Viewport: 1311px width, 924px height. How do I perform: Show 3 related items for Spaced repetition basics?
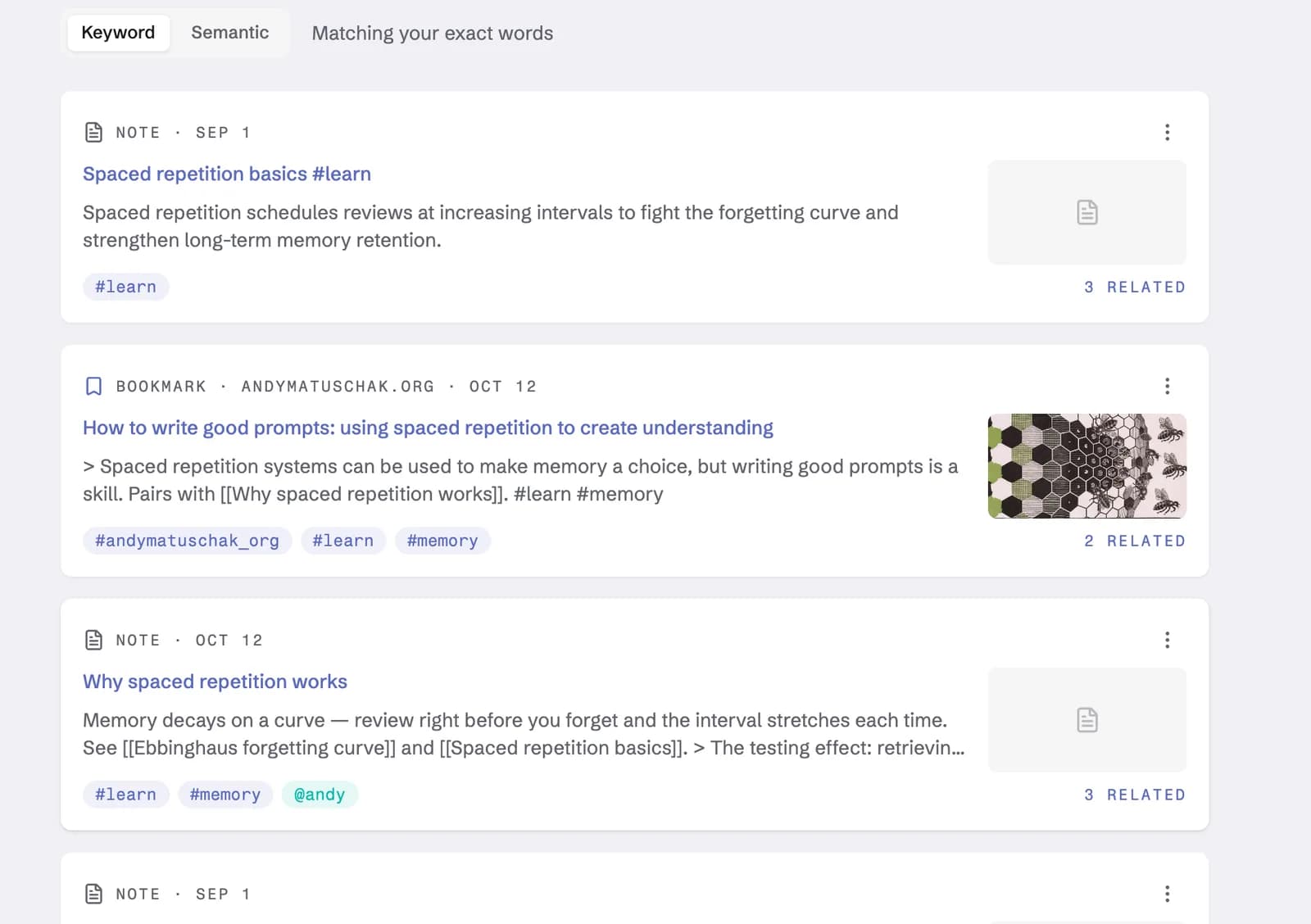[x=1135, y=288]
